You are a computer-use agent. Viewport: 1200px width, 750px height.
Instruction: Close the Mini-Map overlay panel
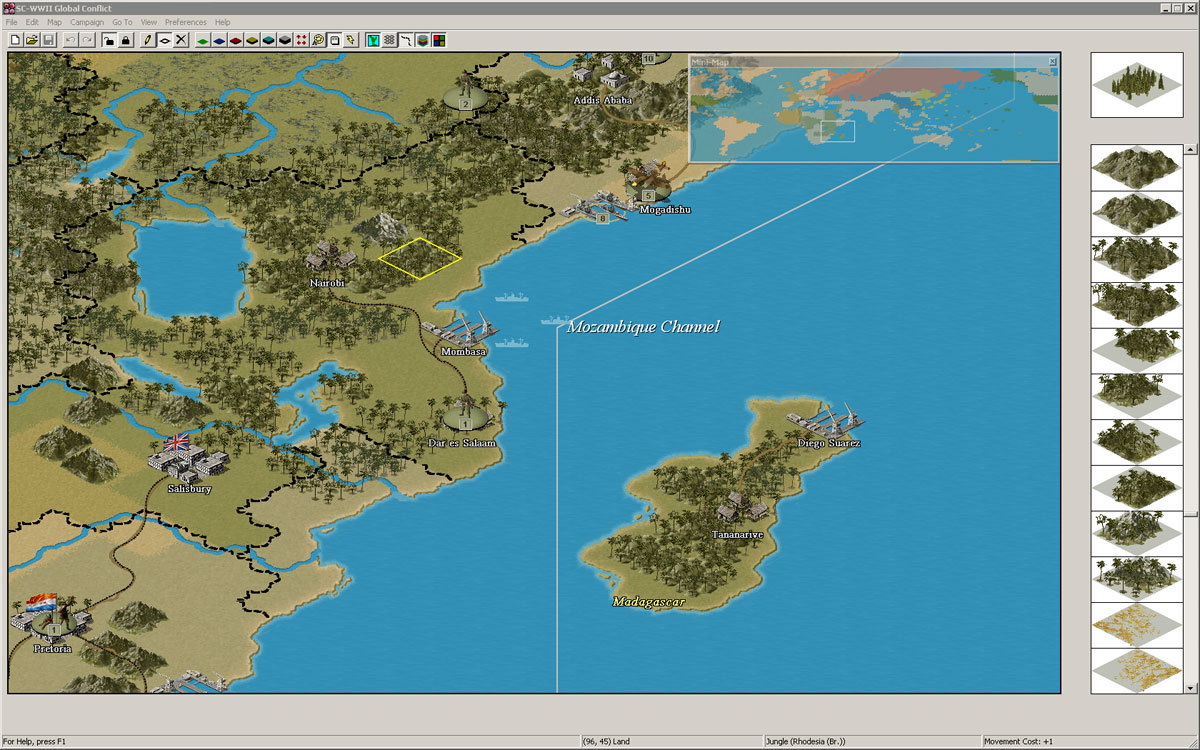1052,62
